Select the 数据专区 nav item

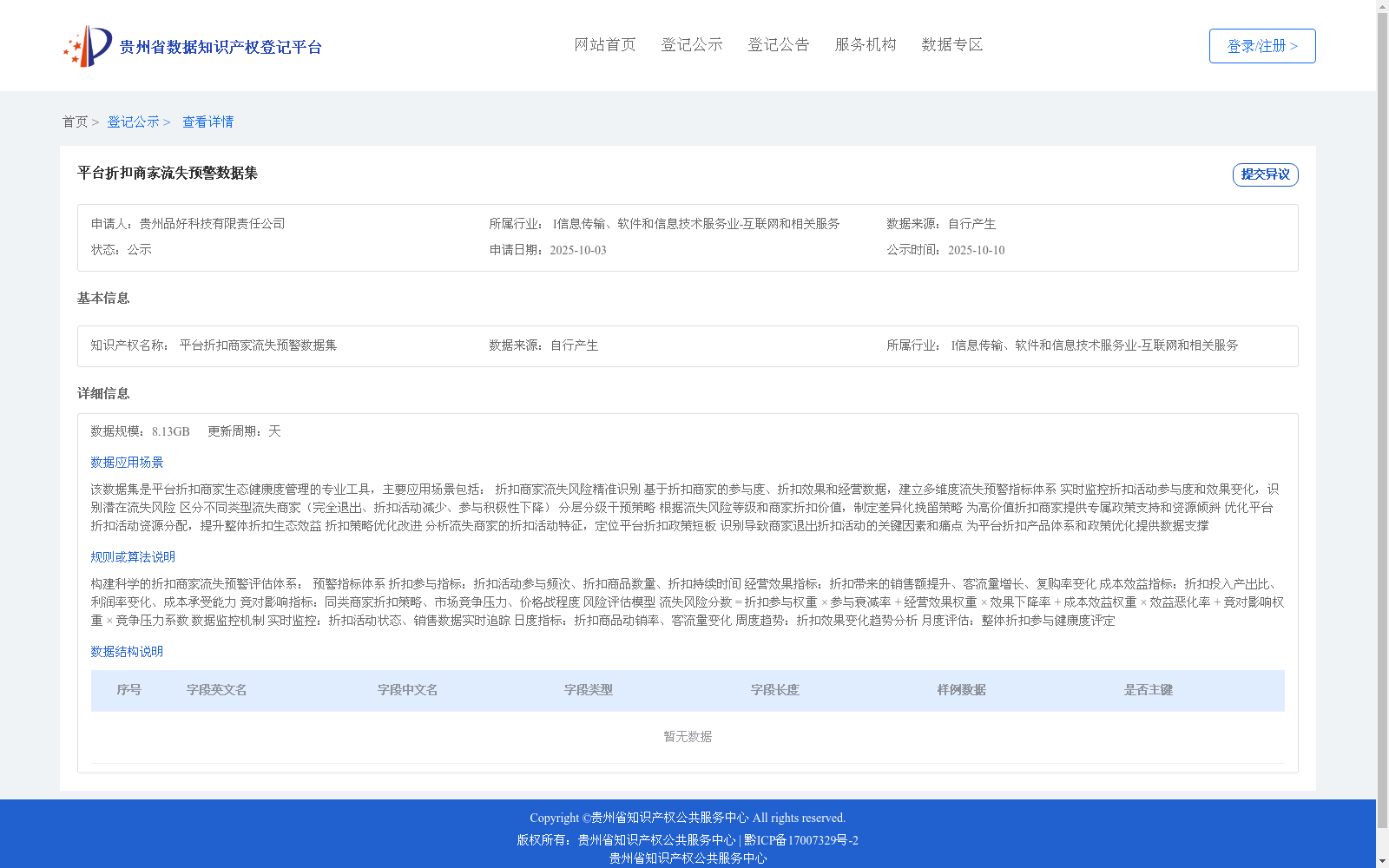click(x=952, y=44)
